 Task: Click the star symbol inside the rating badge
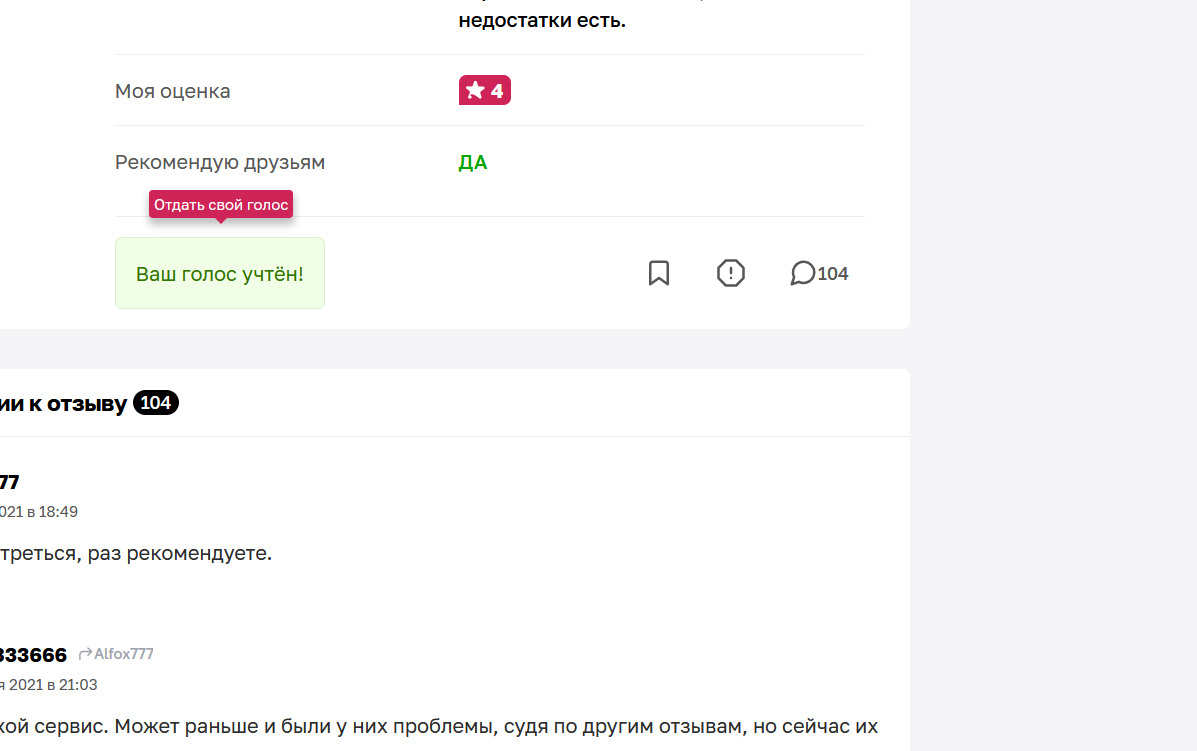coord(475,90)
